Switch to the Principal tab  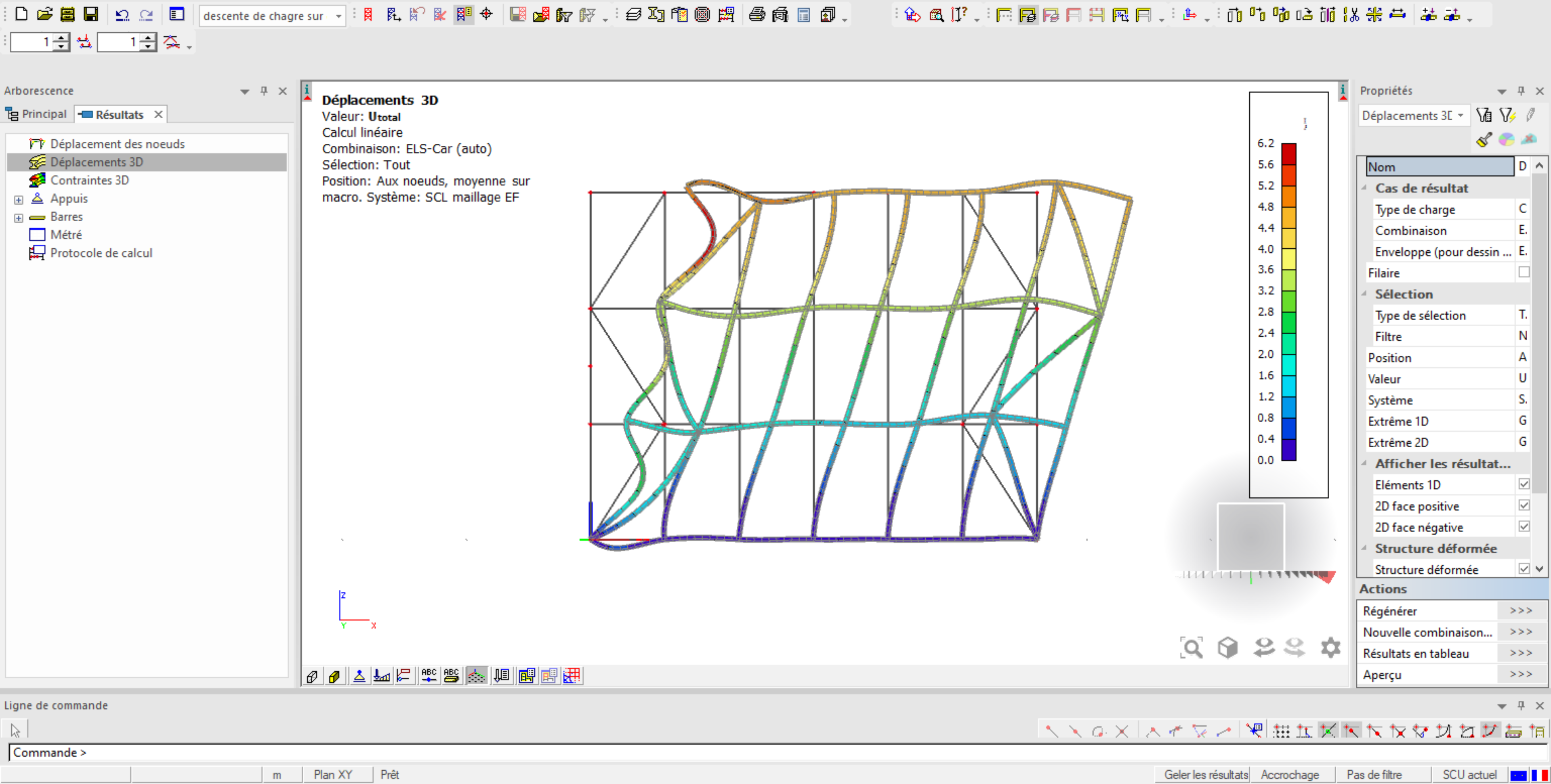[37, 114]
